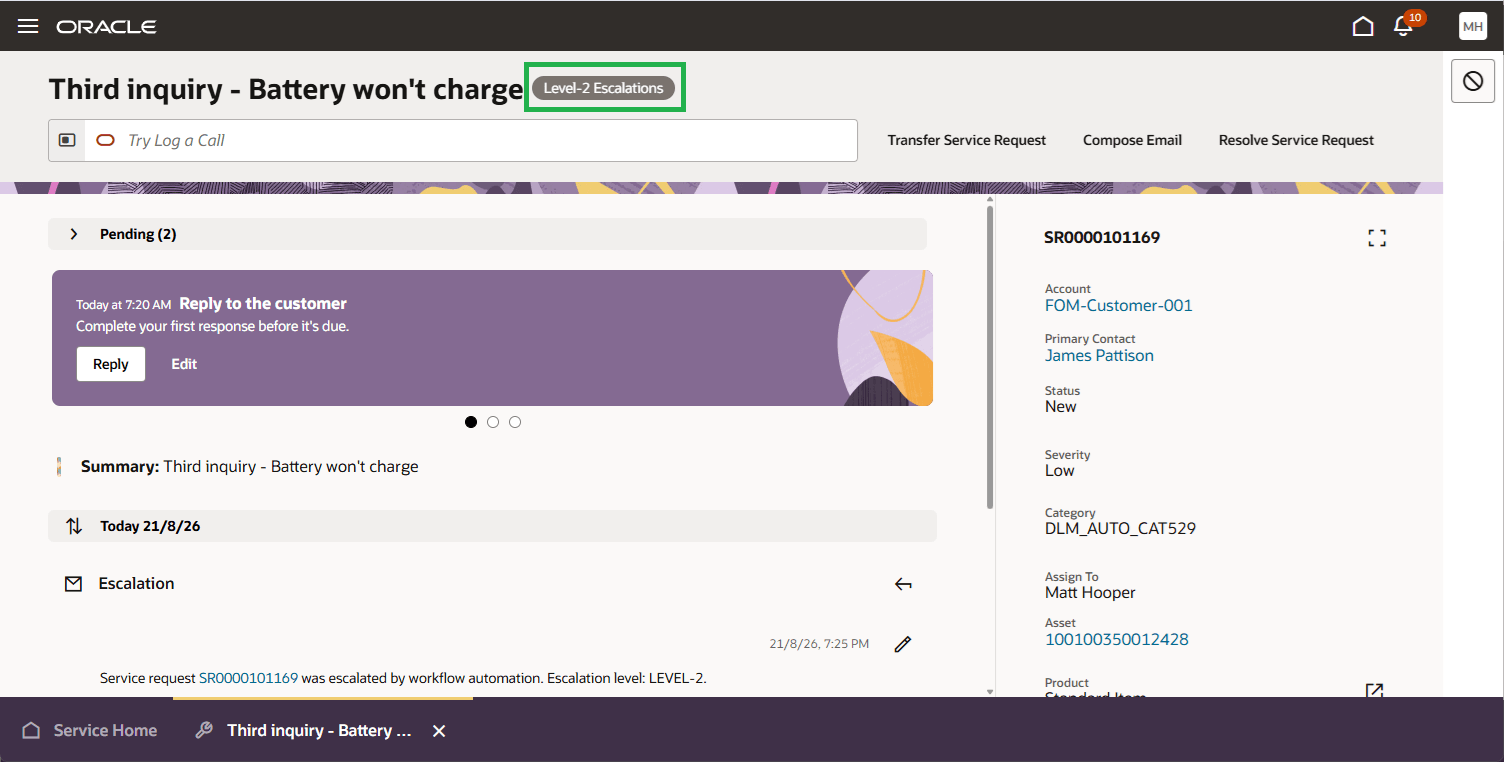This screenshot has width=1504, height=762.
Task: Show the first carousel card dot
Action: (x=471, y=422)
